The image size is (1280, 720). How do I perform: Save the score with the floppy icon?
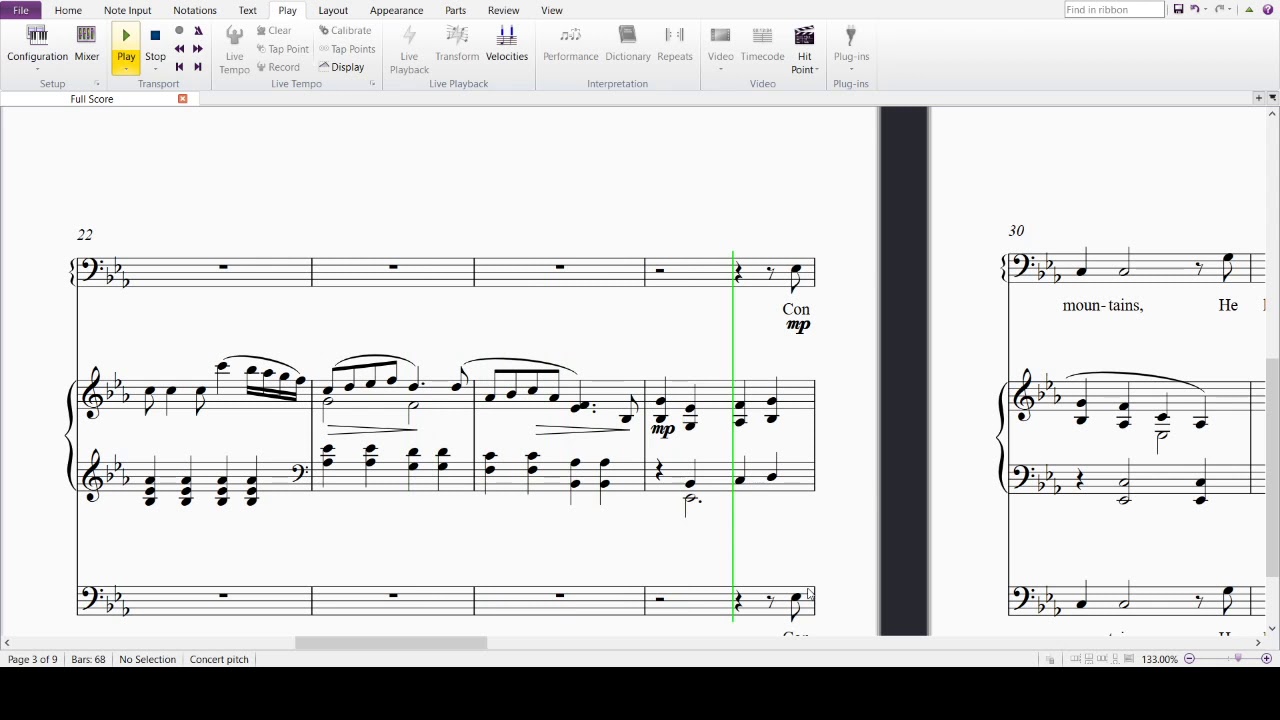1178,10
